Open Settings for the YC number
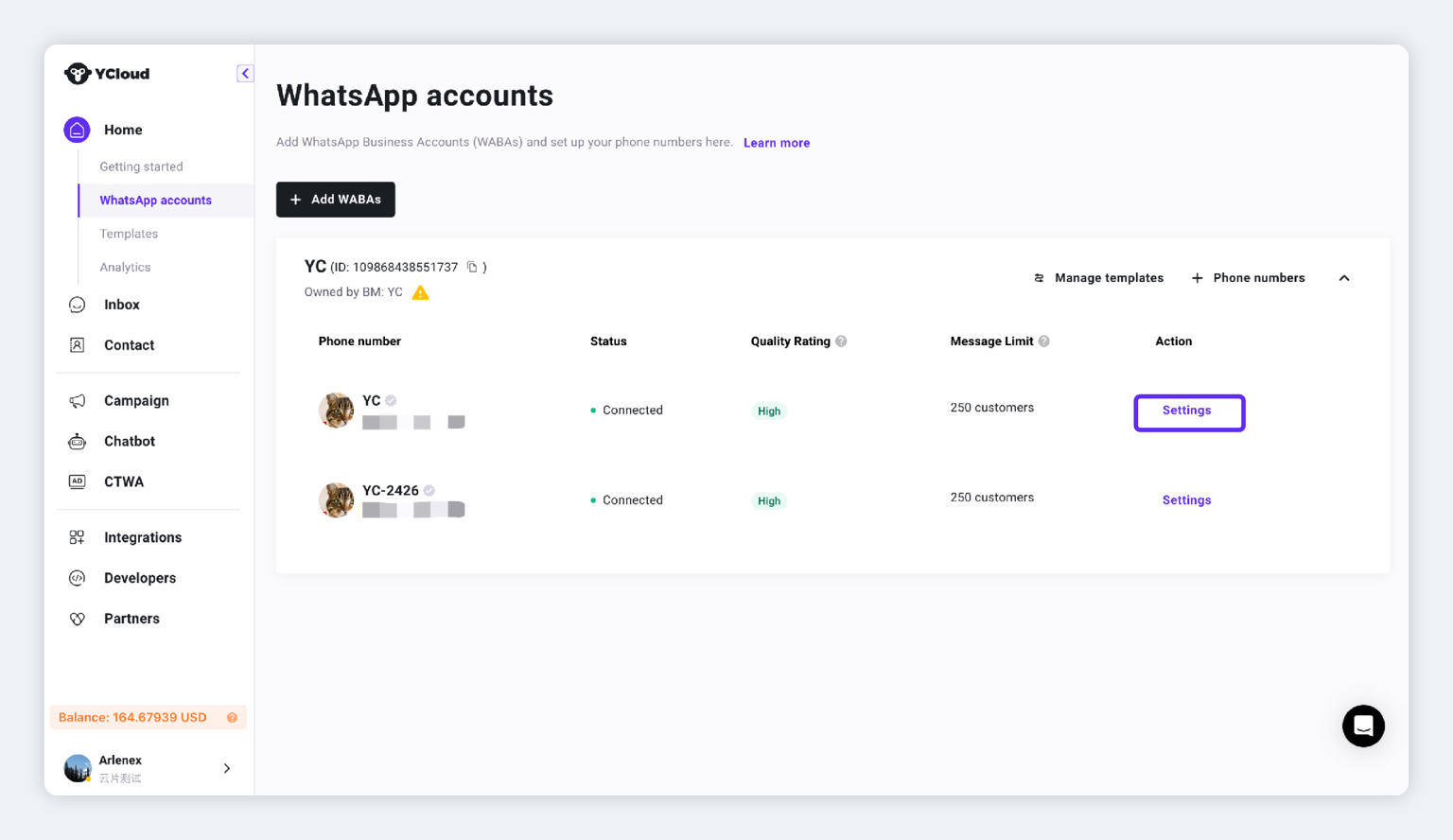Image resolution: width=1453 pixels, height=840 pixels. (1189, 412)
